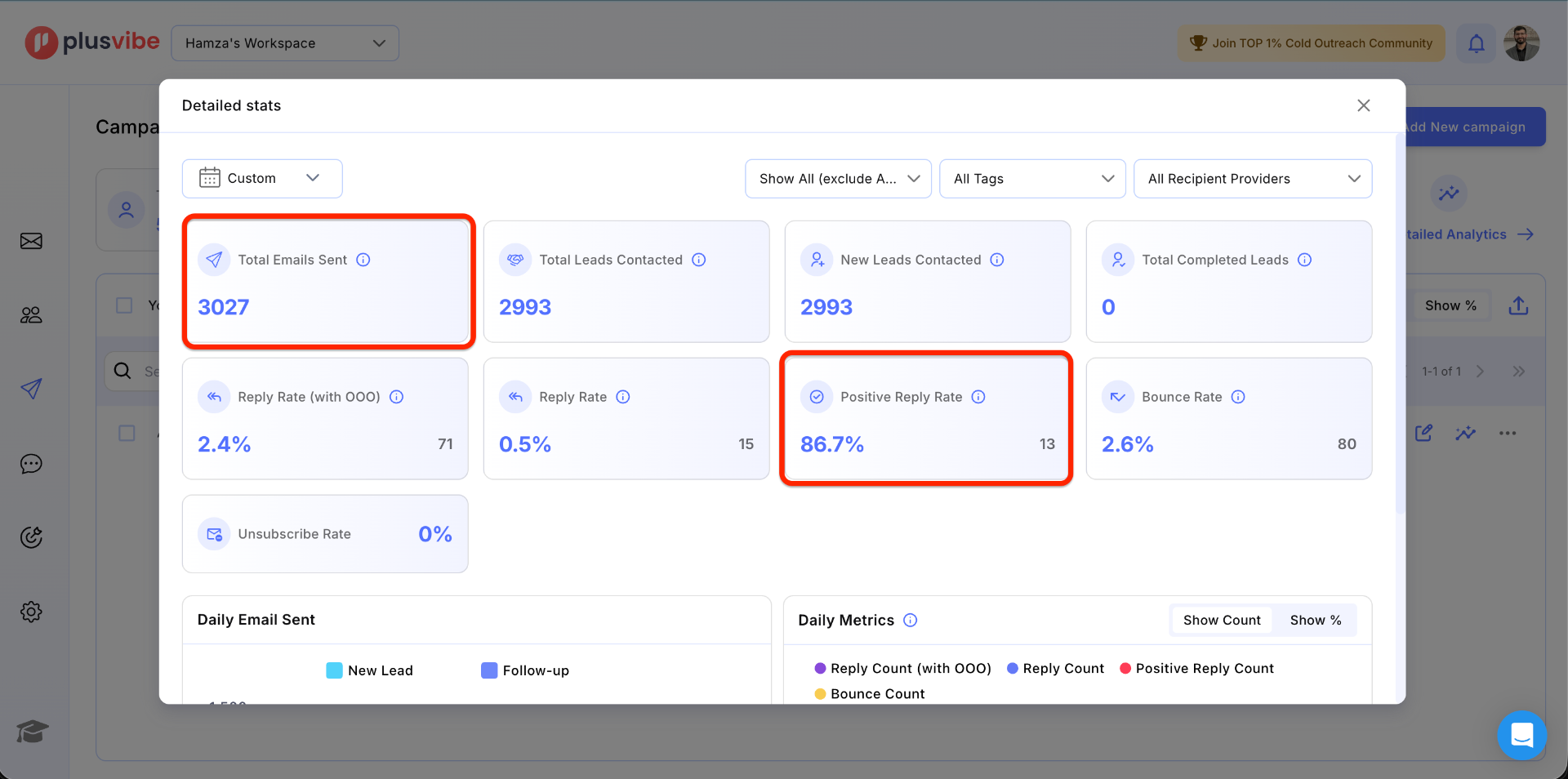Click the Total Emails Sent 3027 value
1568x779 pixels.
(x=223, y=307)
